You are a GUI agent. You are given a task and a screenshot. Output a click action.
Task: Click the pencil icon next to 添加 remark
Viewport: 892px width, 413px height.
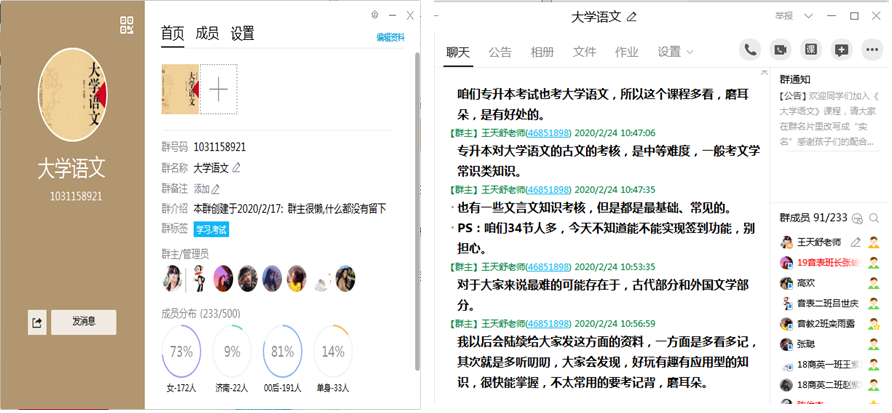(x=216, y=188)
